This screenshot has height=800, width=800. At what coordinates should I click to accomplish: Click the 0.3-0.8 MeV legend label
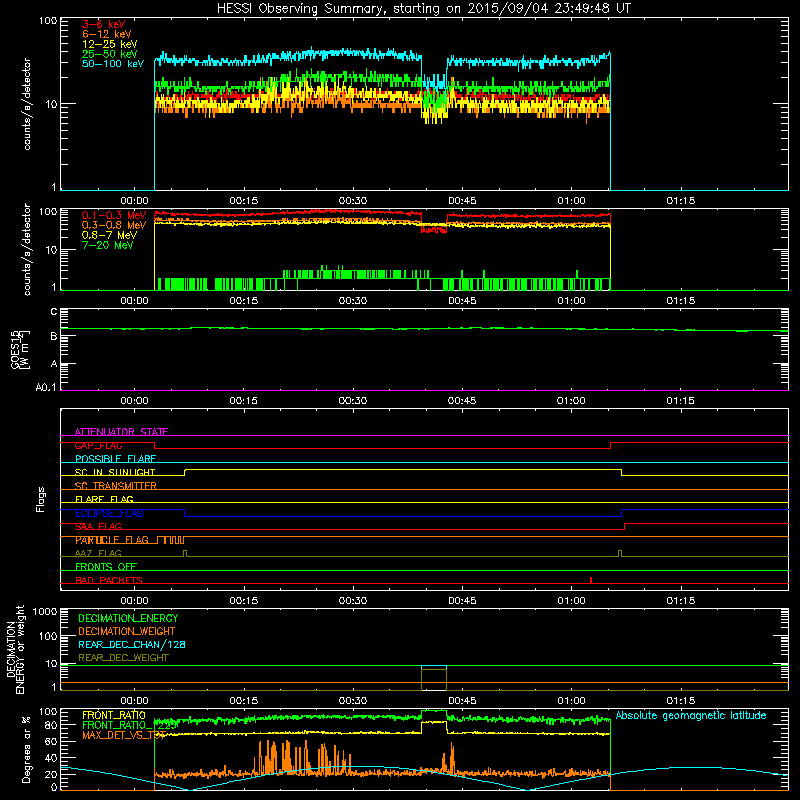(x=114, y=225)
